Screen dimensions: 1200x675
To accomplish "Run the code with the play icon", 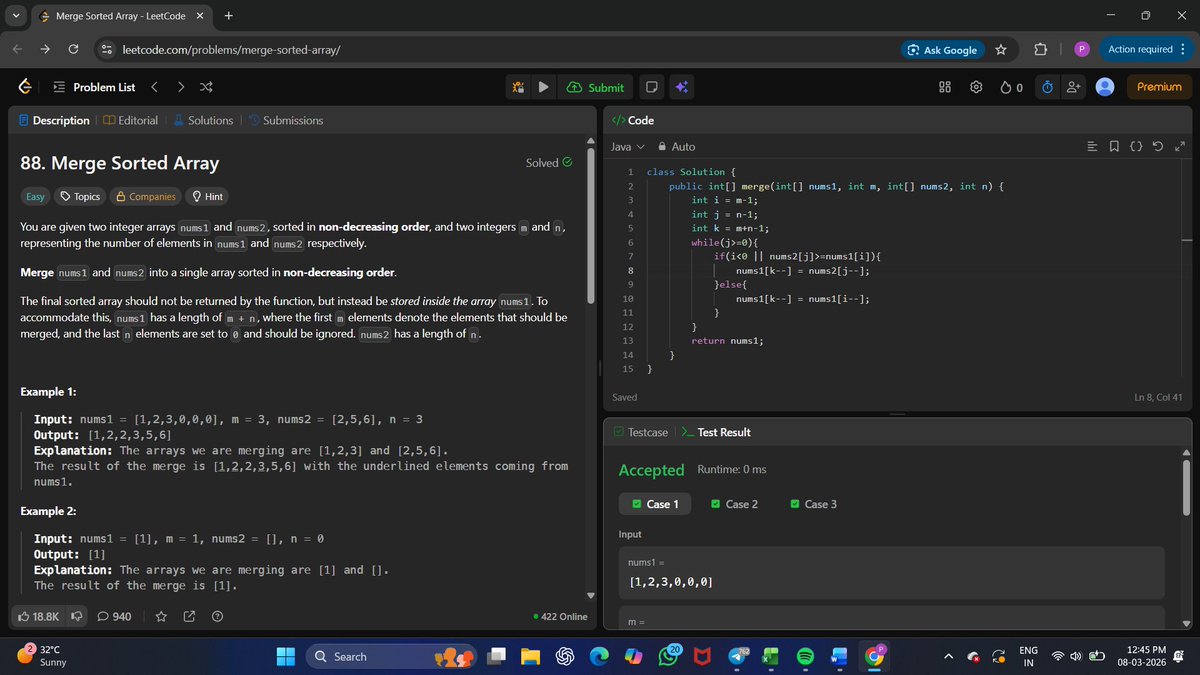I will pos(543,87).
